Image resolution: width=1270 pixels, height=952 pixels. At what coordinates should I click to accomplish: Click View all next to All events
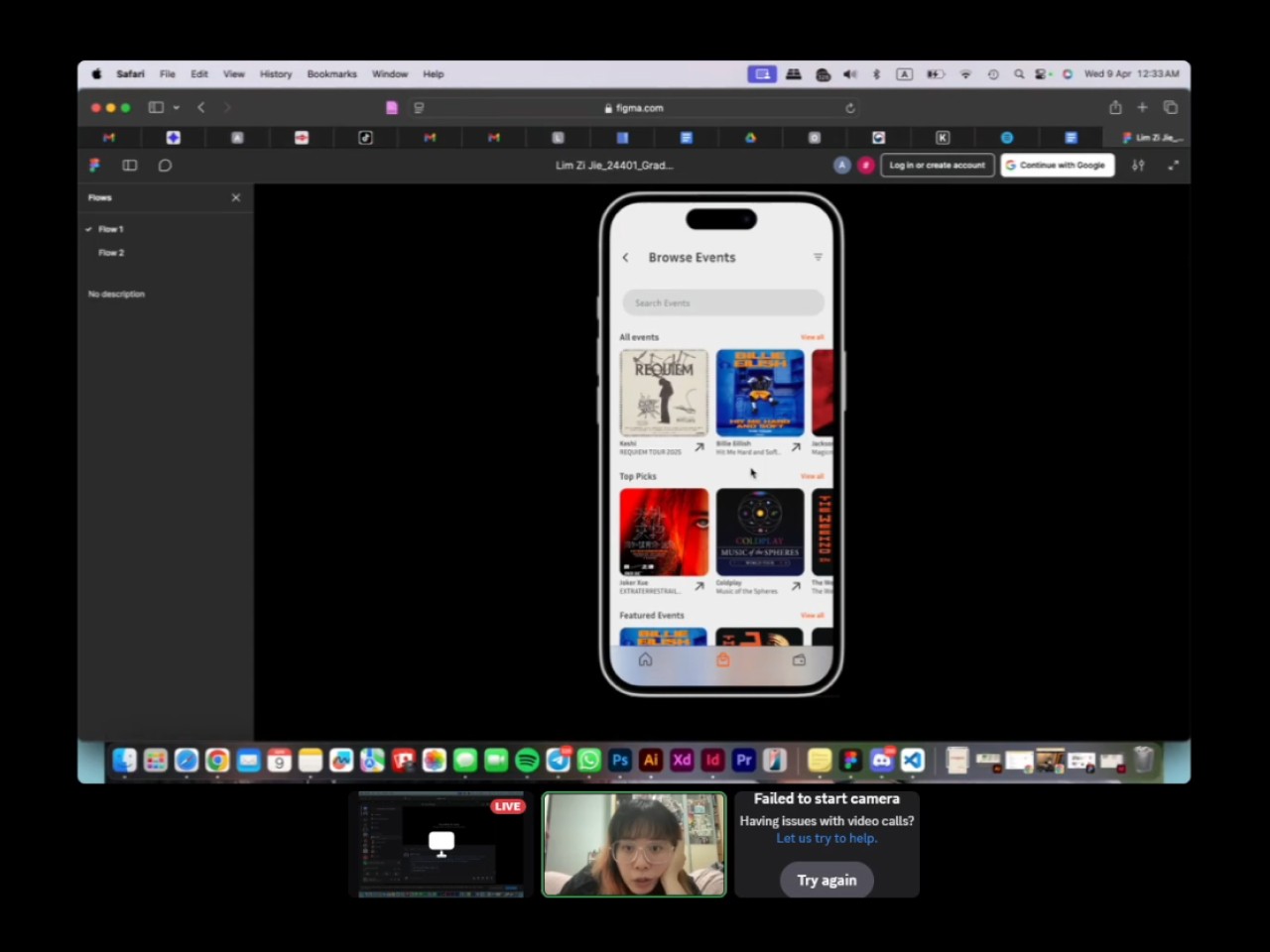812,337
